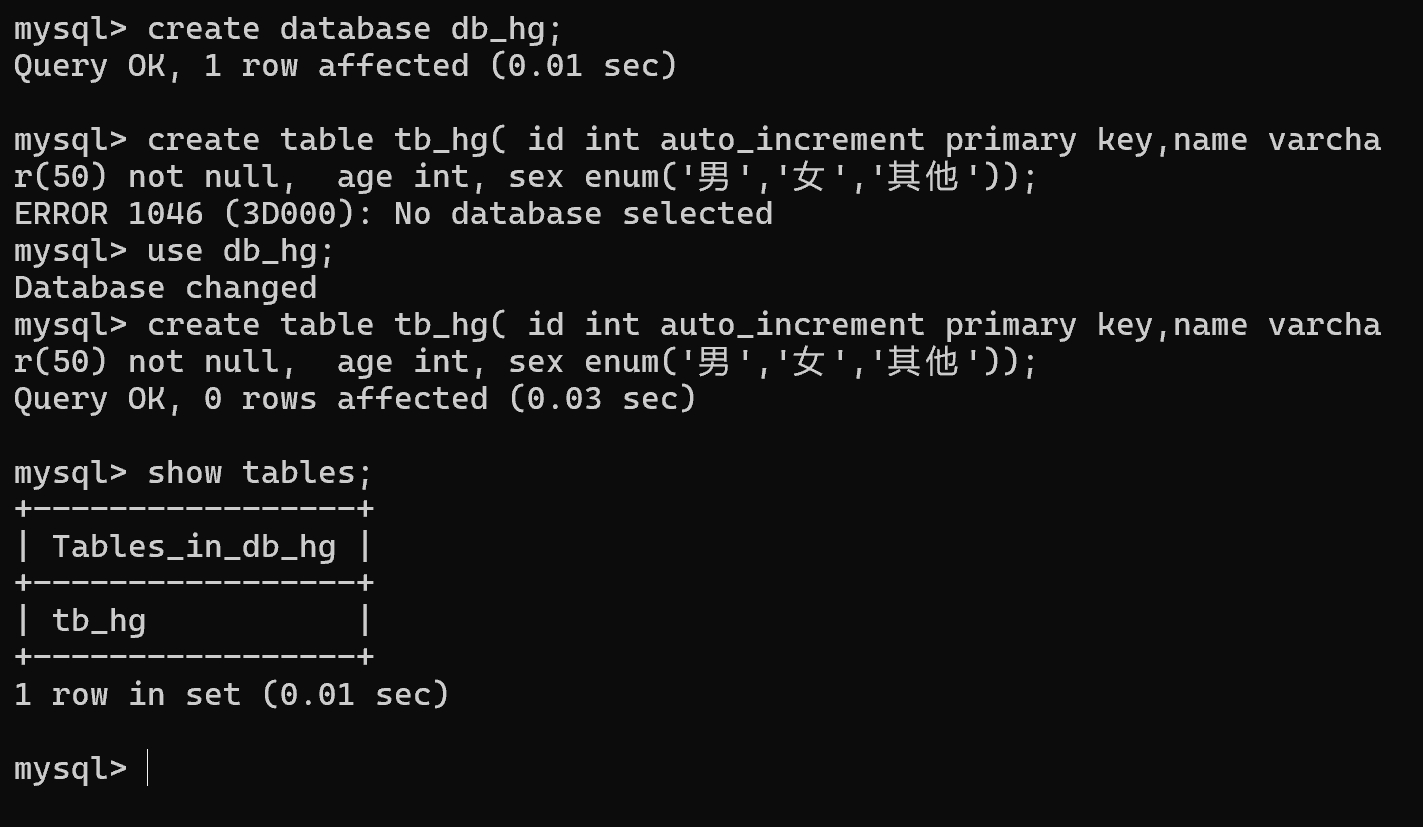Screen dimensions: 1423x827
Task: Select the "tb_hg" row in the result table
Action: pyautogui.click(x=99, y=620)
